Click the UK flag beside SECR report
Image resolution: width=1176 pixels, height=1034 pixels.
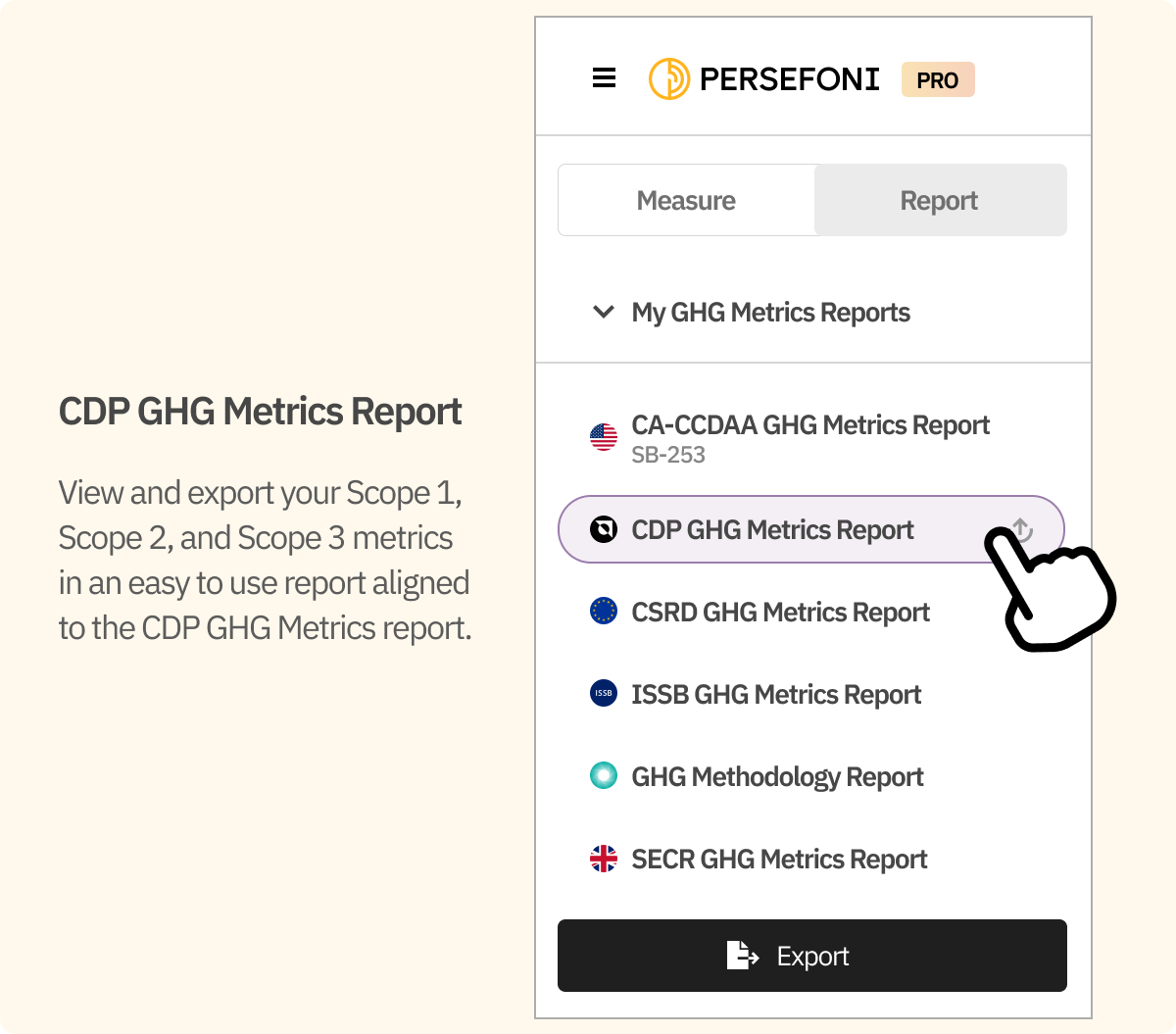tap(604, 859)
